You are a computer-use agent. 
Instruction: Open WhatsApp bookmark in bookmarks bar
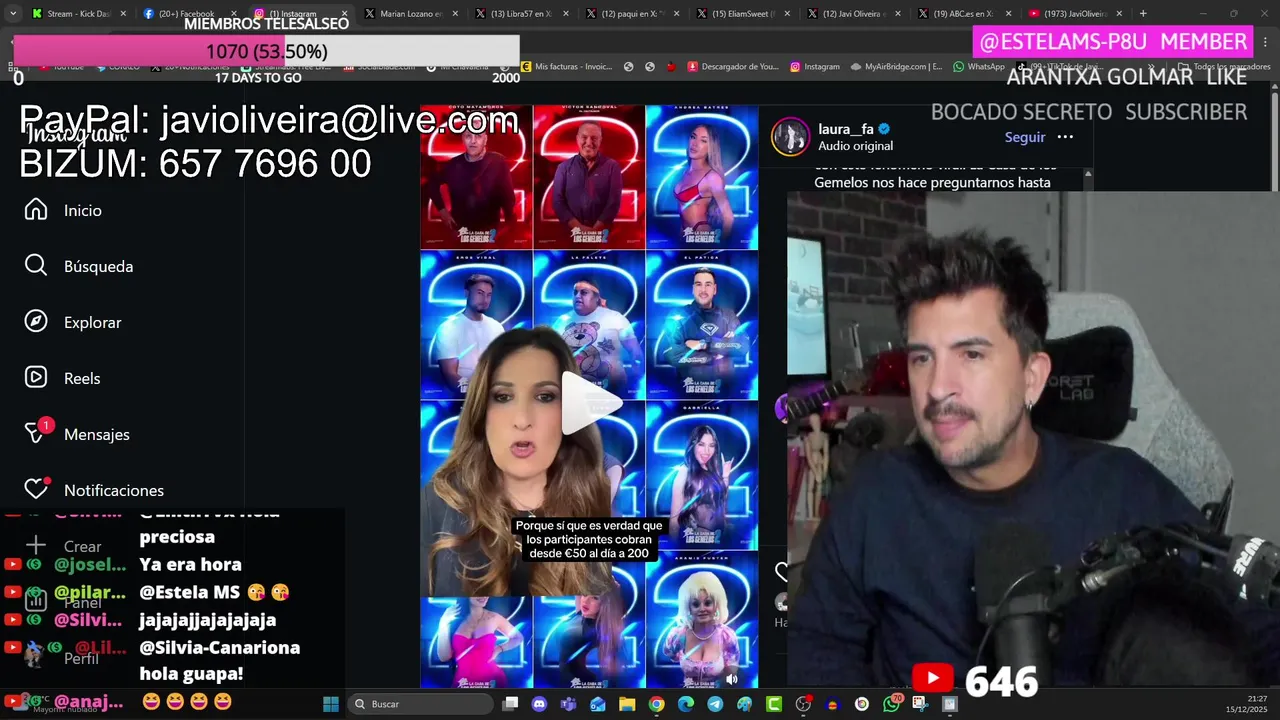pyautogui.click(x=978, y=67)
